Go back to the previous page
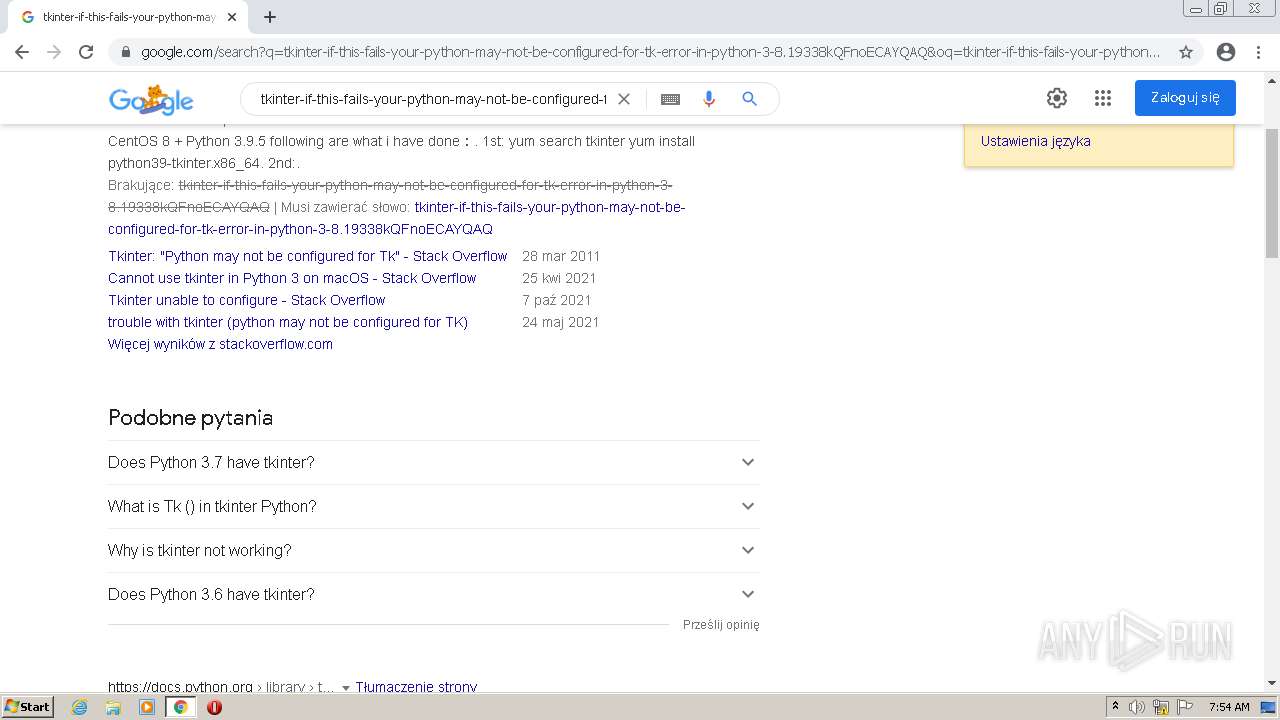The width and height of the screenshot is (1280, 720). 22,52
